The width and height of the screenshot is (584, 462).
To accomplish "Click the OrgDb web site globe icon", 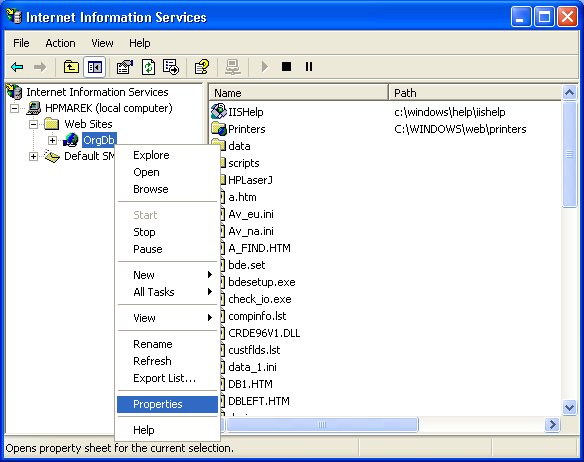I will [70, 140].
